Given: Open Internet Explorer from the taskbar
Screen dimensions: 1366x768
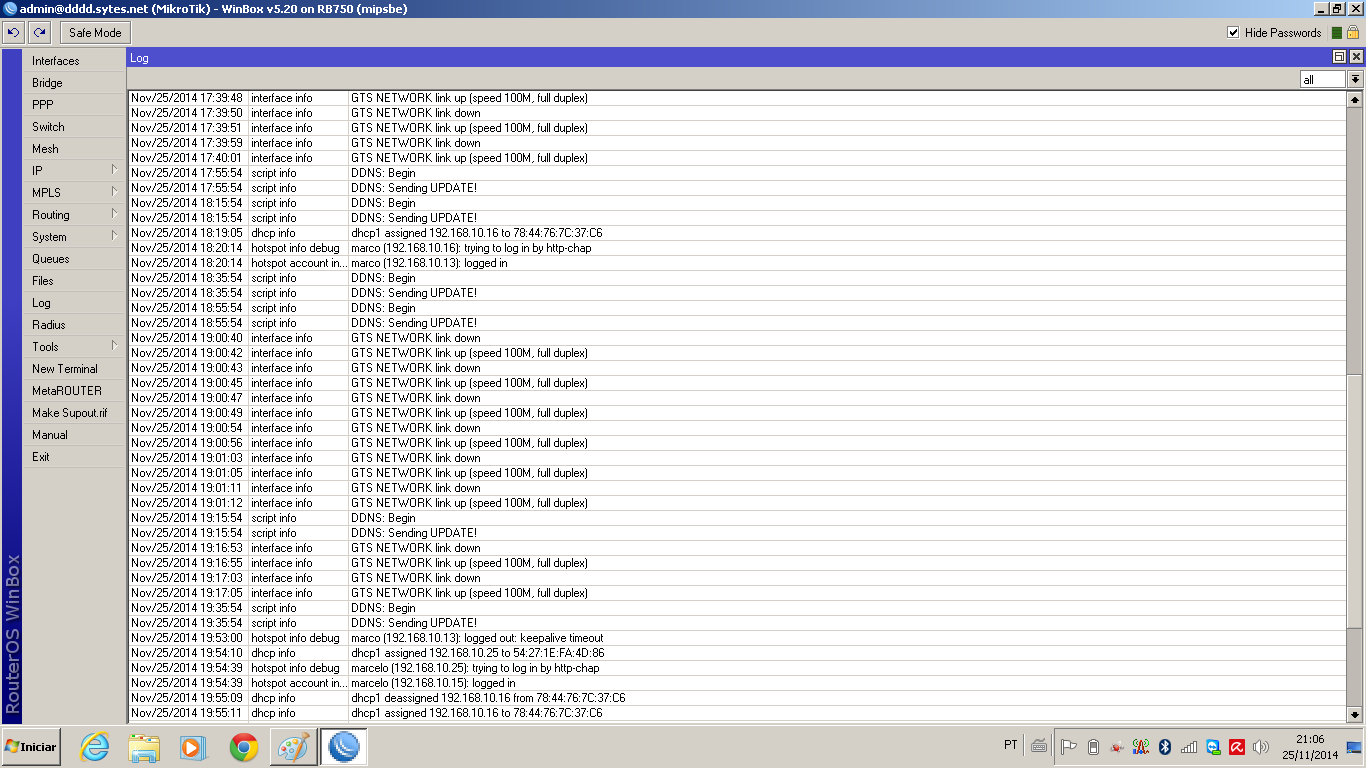Looking at the screenshot, I should click(94, 747).
